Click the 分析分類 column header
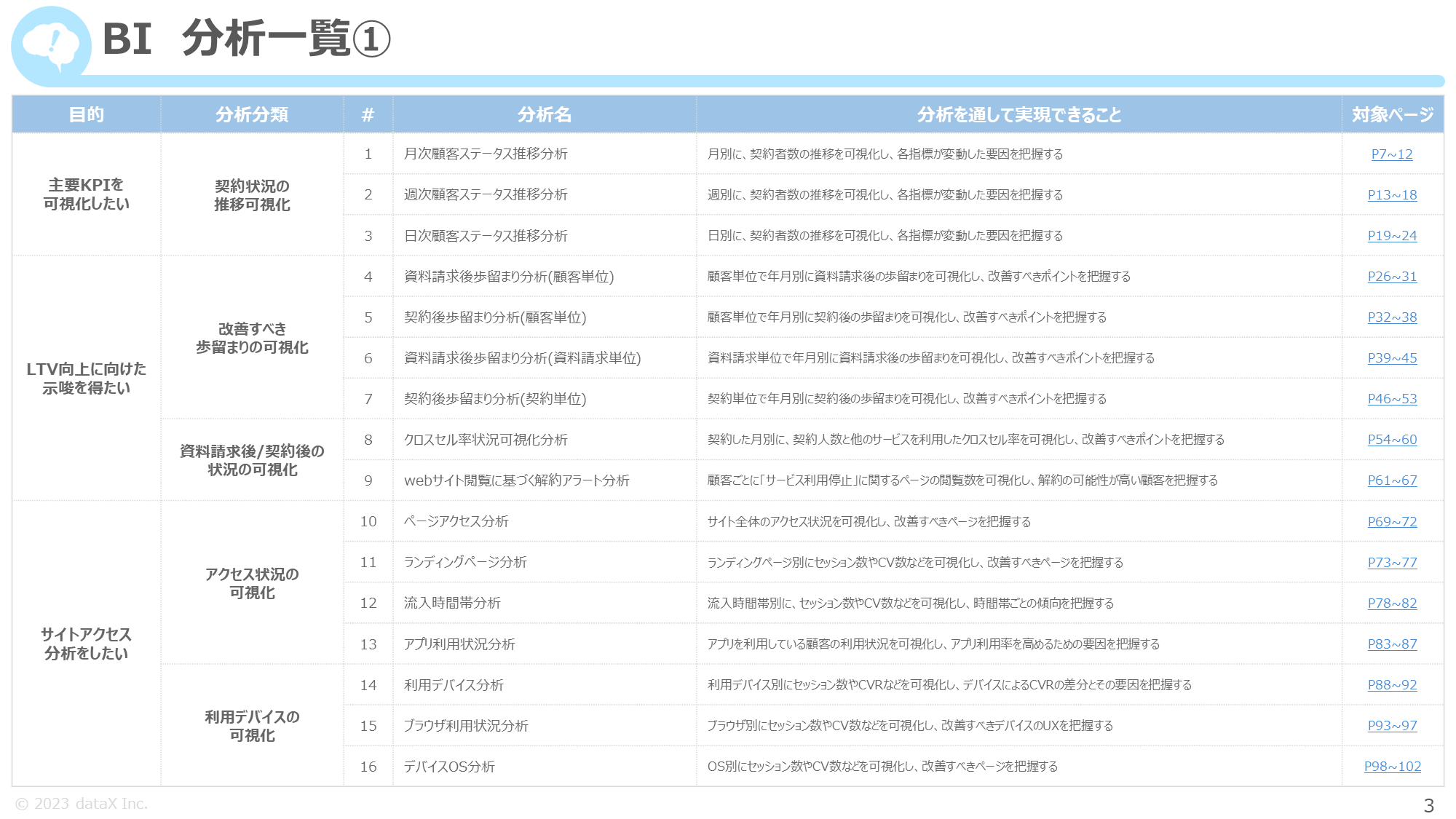The width and height of the screenshot is (1456, 819). [x=252, y=114]
